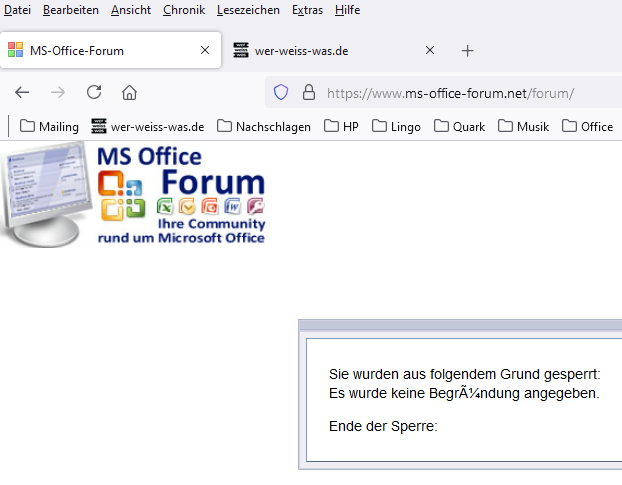Close the MS-Office-Forum tab
The image size is (622, 485).
tap(205, 50)
